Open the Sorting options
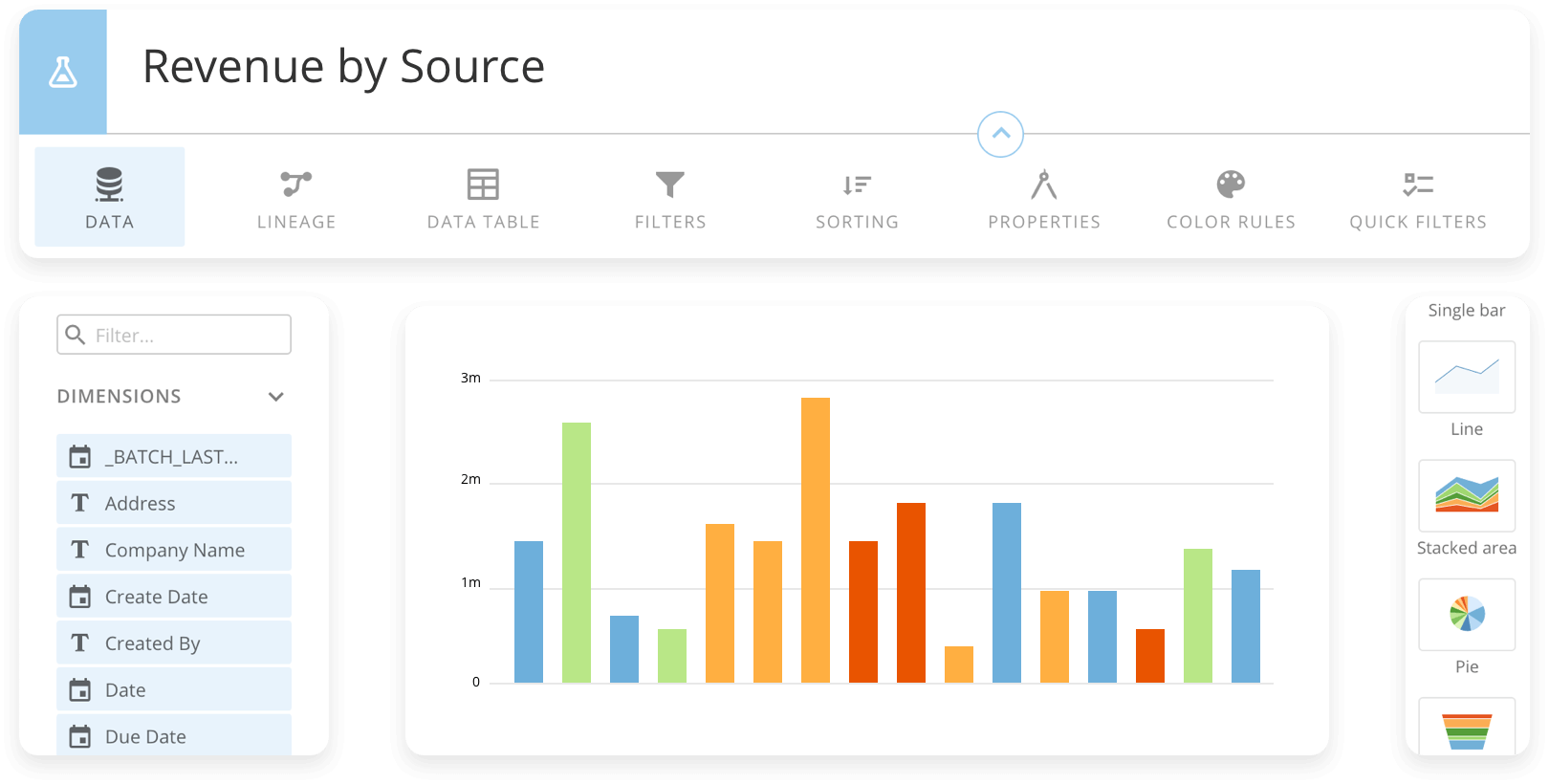1549x784 pixels. coord(857,197)
